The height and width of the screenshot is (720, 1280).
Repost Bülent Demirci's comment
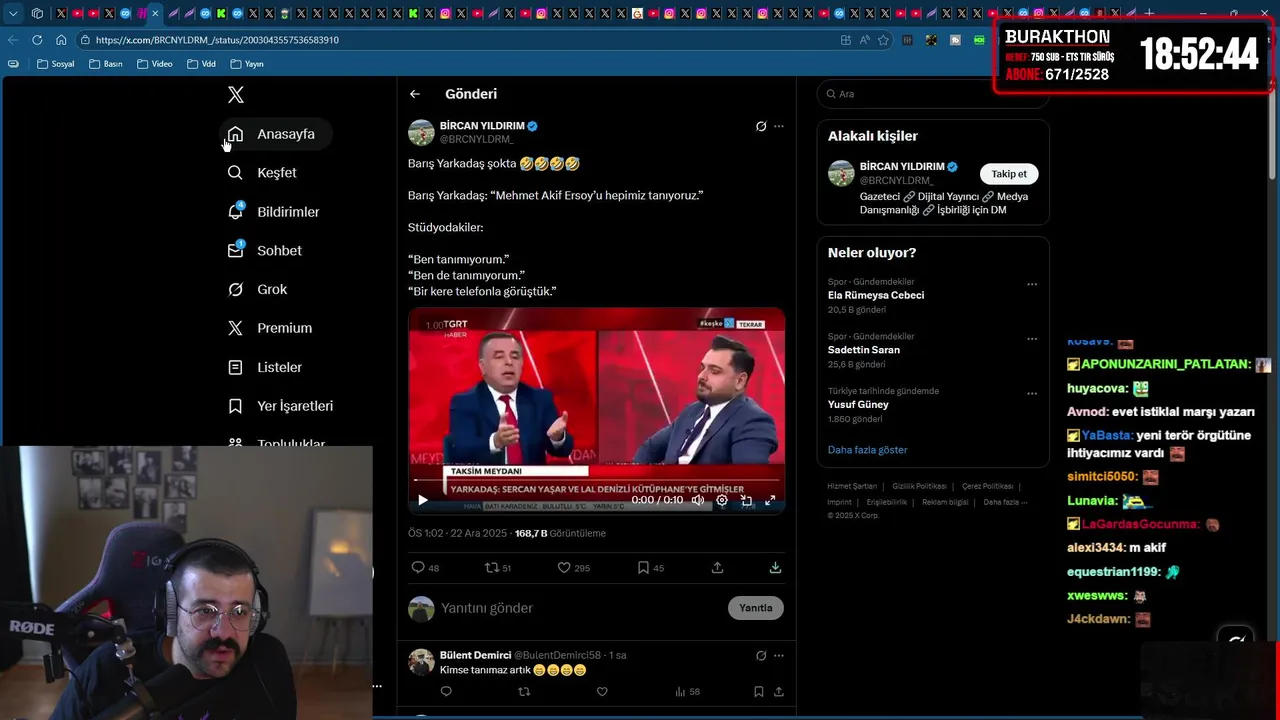pyautogui.click(x=524, y=691)
